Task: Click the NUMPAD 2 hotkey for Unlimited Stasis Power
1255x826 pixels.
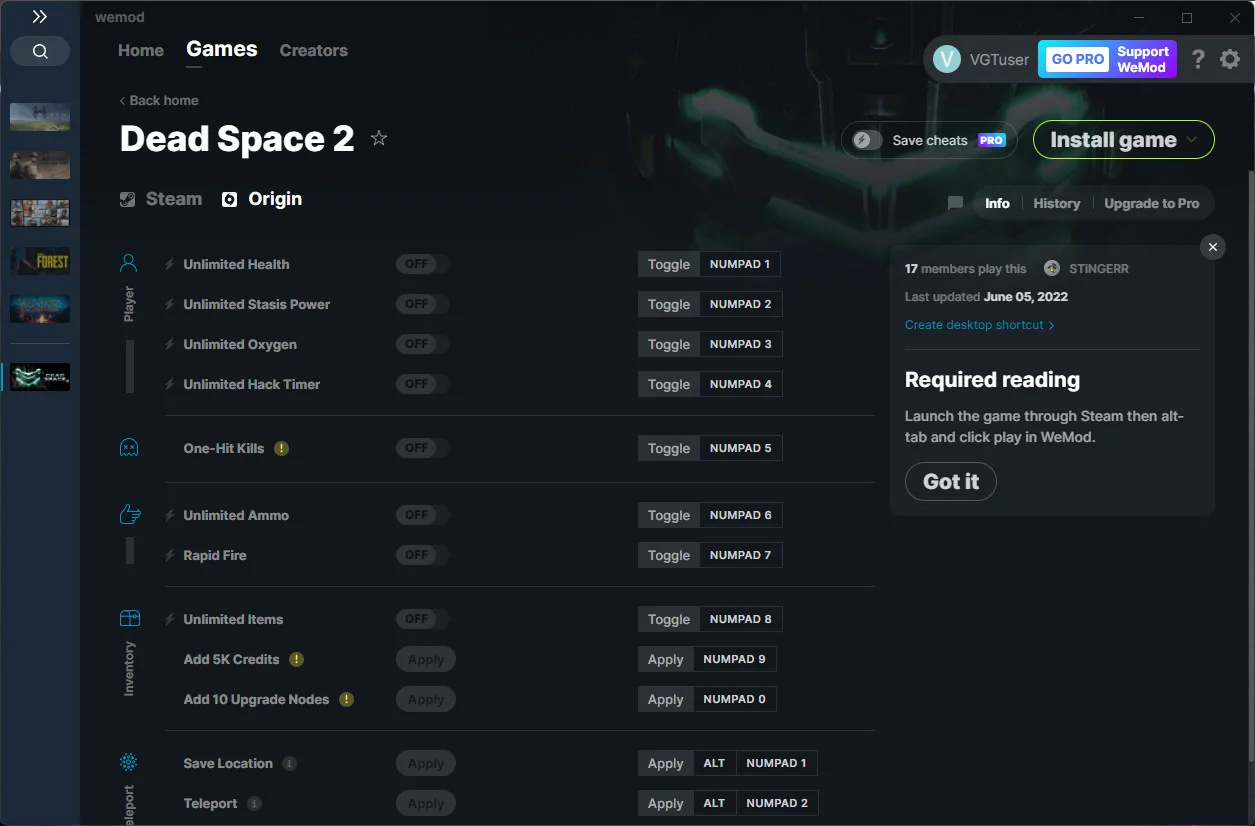Action: click(741, 304)
